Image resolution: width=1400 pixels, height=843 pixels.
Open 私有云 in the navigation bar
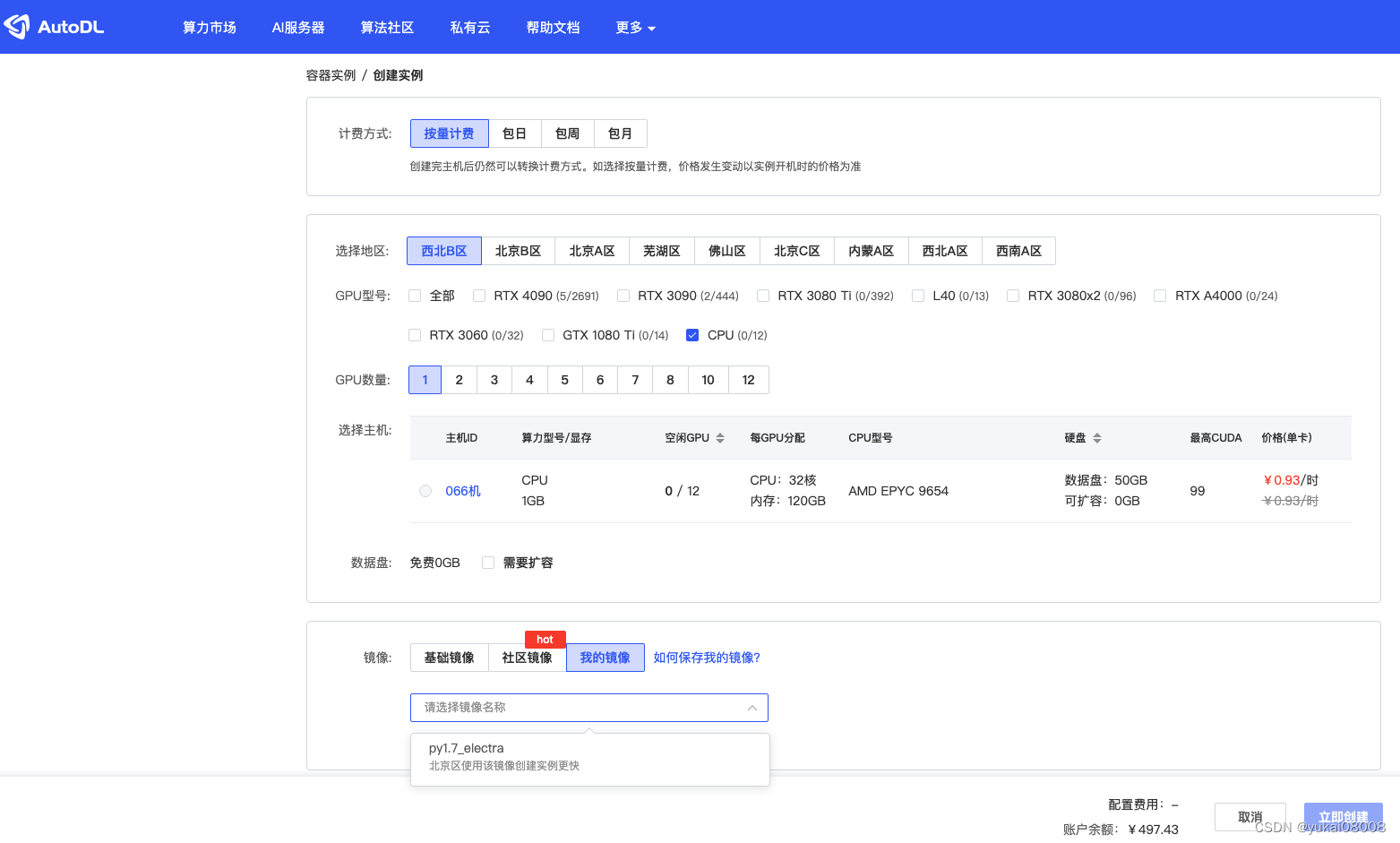pyautogui.click(x=470, y=28)
